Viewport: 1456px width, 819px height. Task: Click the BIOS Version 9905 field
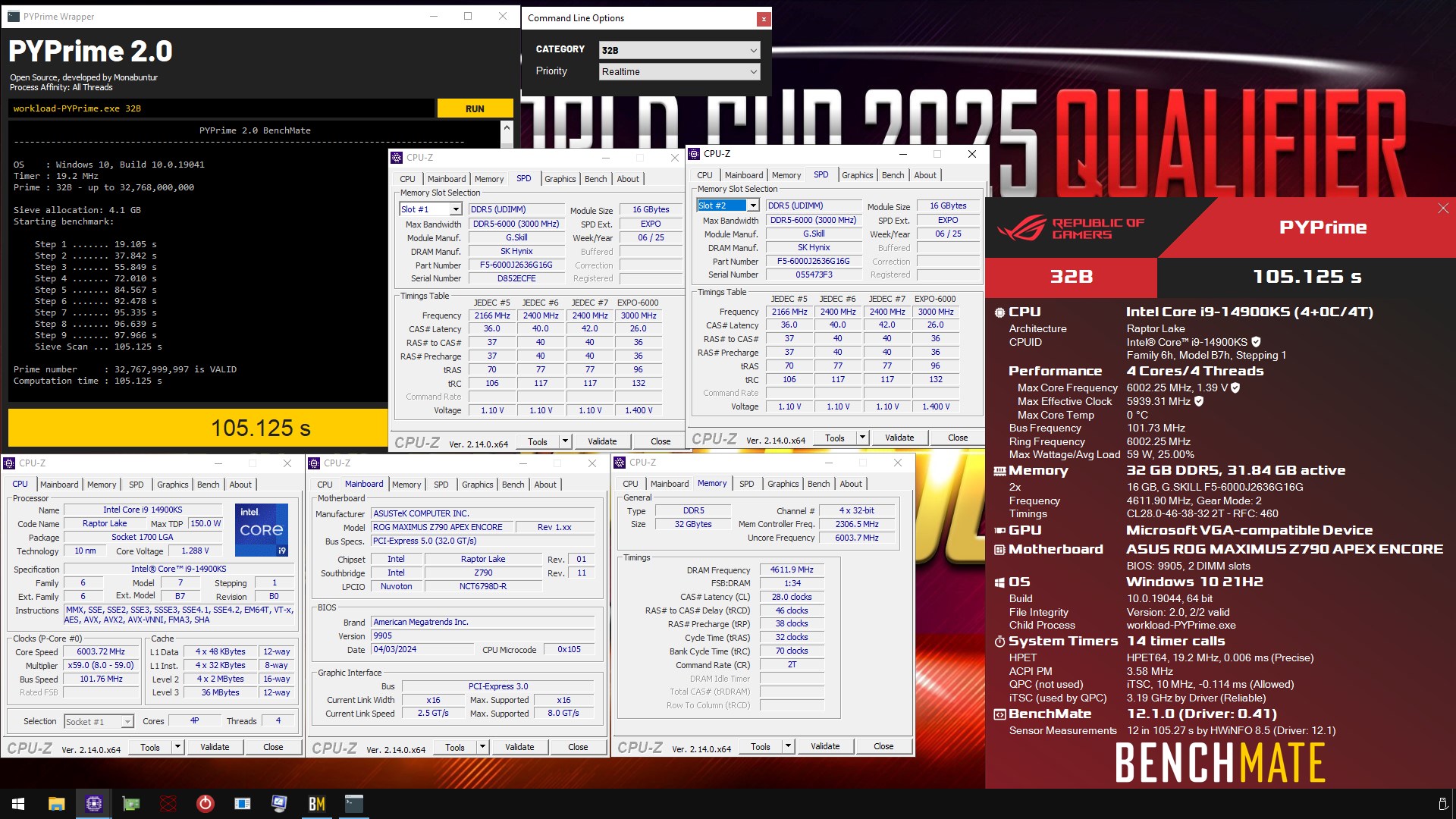click(x=482, y=635)
